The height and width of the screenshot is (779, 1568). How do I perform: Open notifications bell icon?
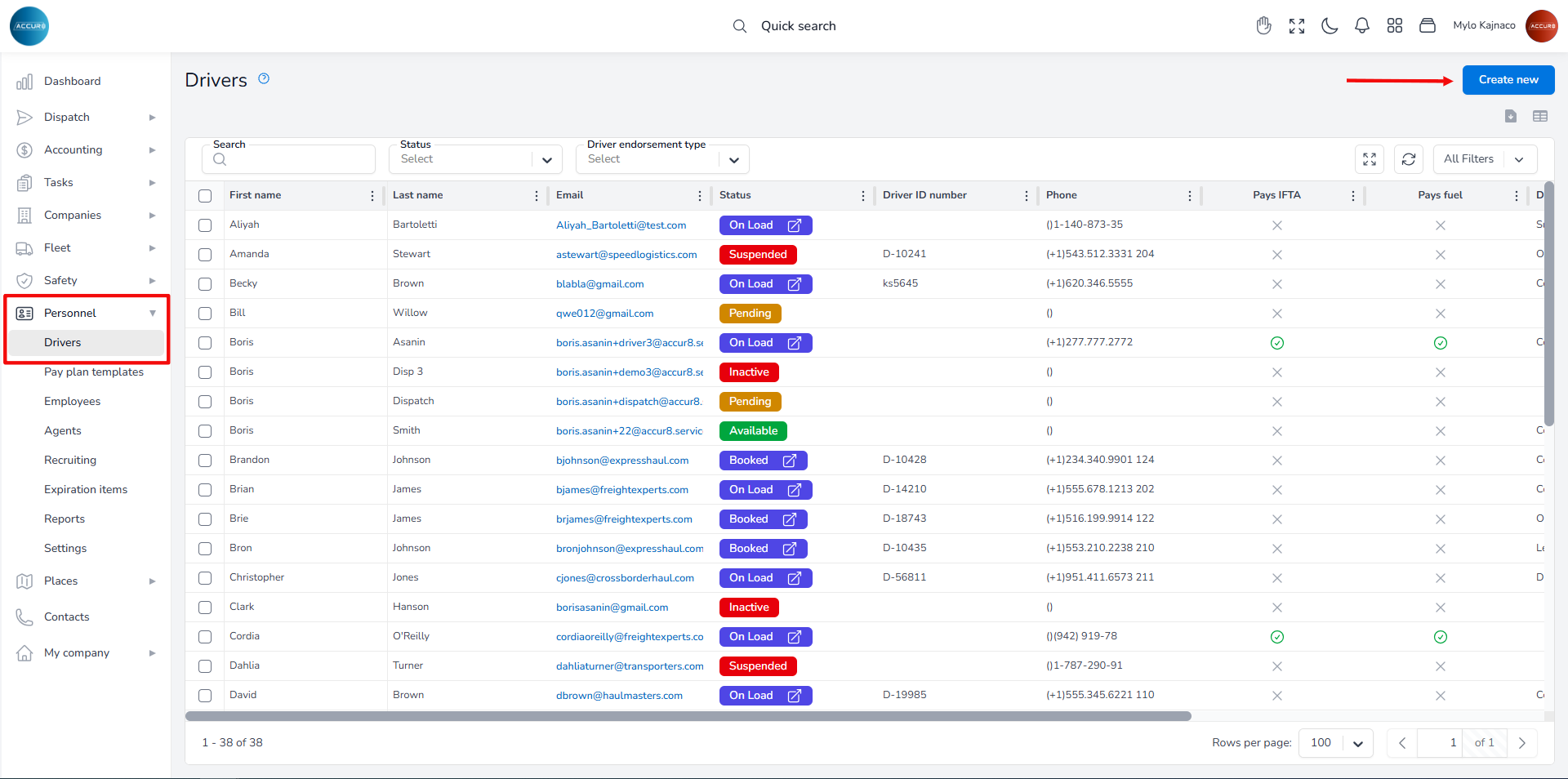click(1362, 26)
